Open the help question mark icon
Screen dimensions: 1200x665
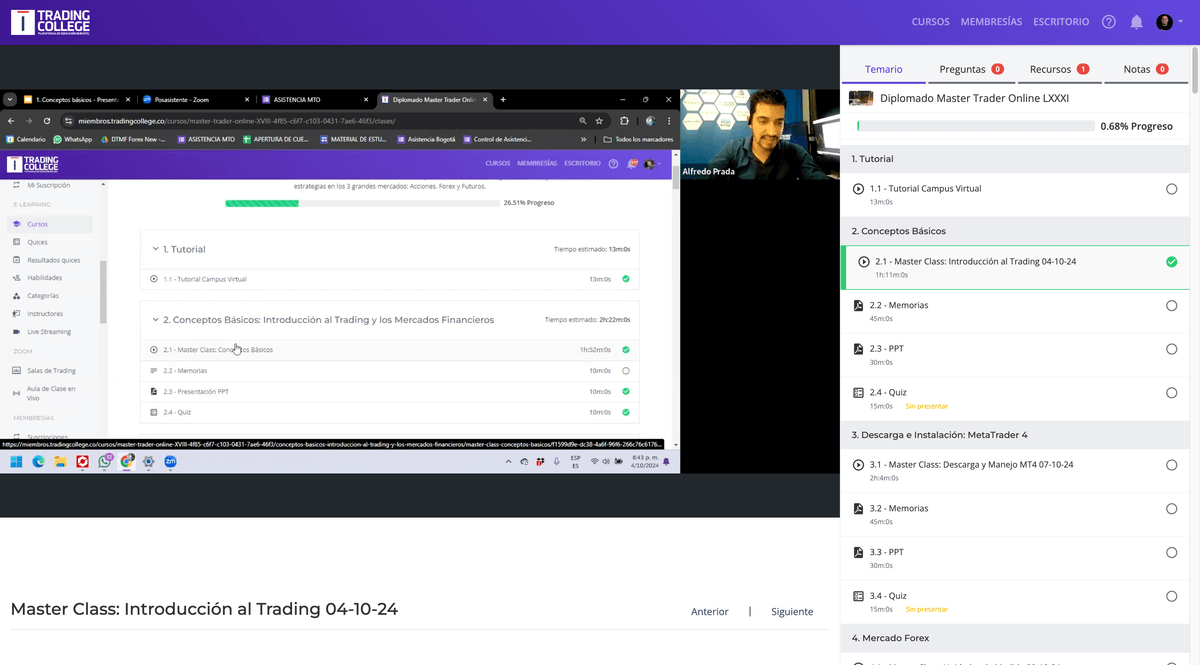pos(1108,22)
